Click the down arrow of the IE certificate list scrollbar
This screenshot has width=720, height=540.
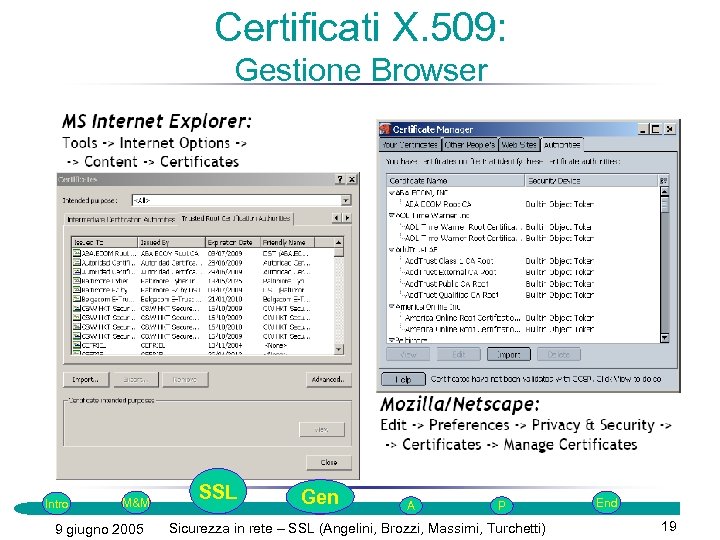338,349
